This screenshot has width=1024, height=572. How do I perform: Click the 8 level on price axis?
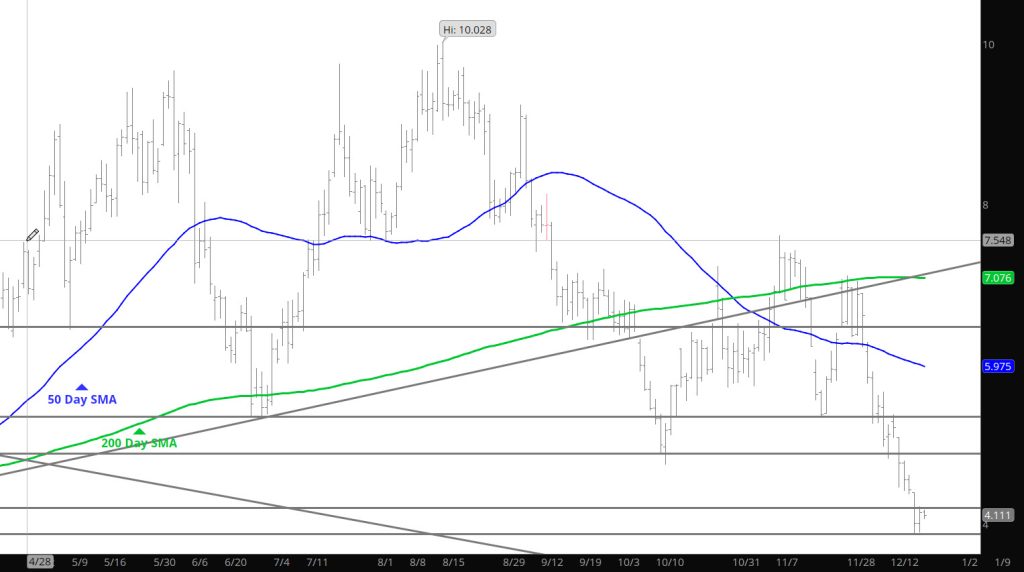(986, 206)
